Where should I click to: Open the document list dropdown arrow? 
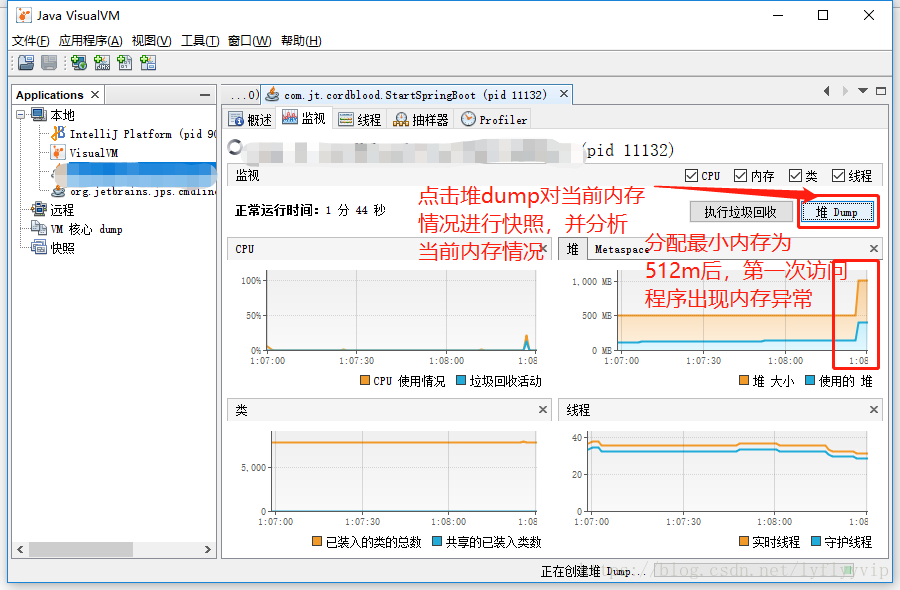pyautogui.click(x=863, y=91)
